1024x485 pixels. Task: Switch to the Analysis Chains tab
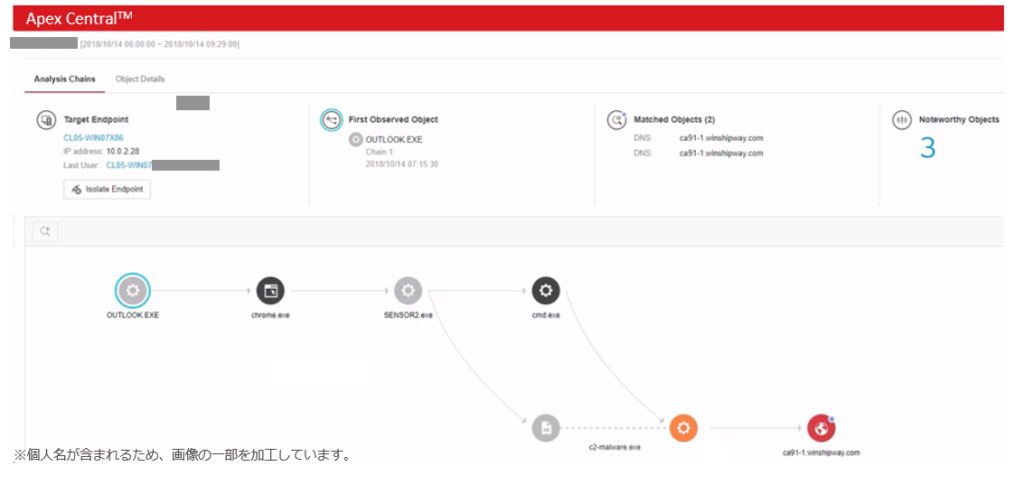tap(65, 79)
